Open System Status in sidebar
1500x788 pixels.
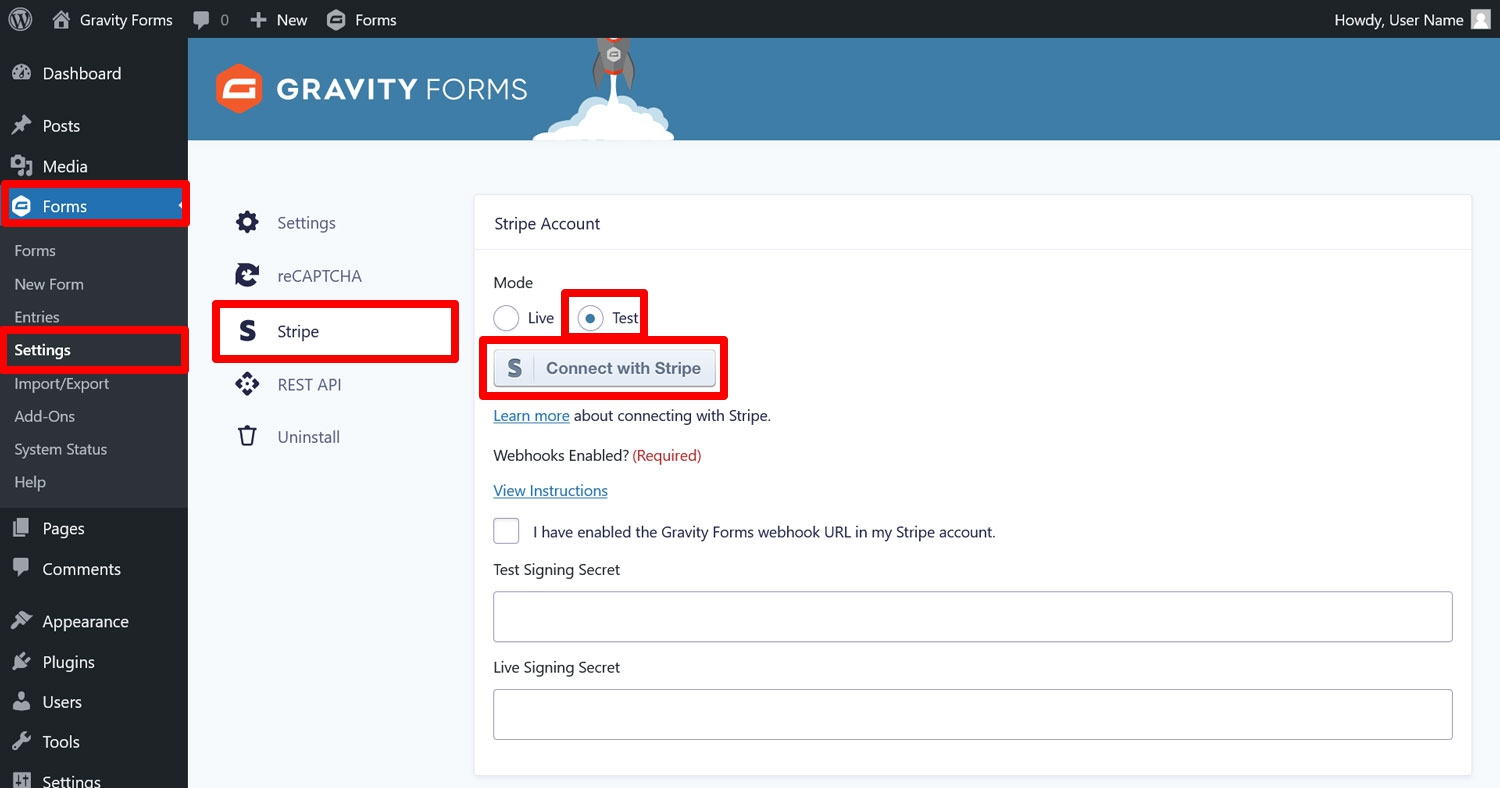coord(61,449)
